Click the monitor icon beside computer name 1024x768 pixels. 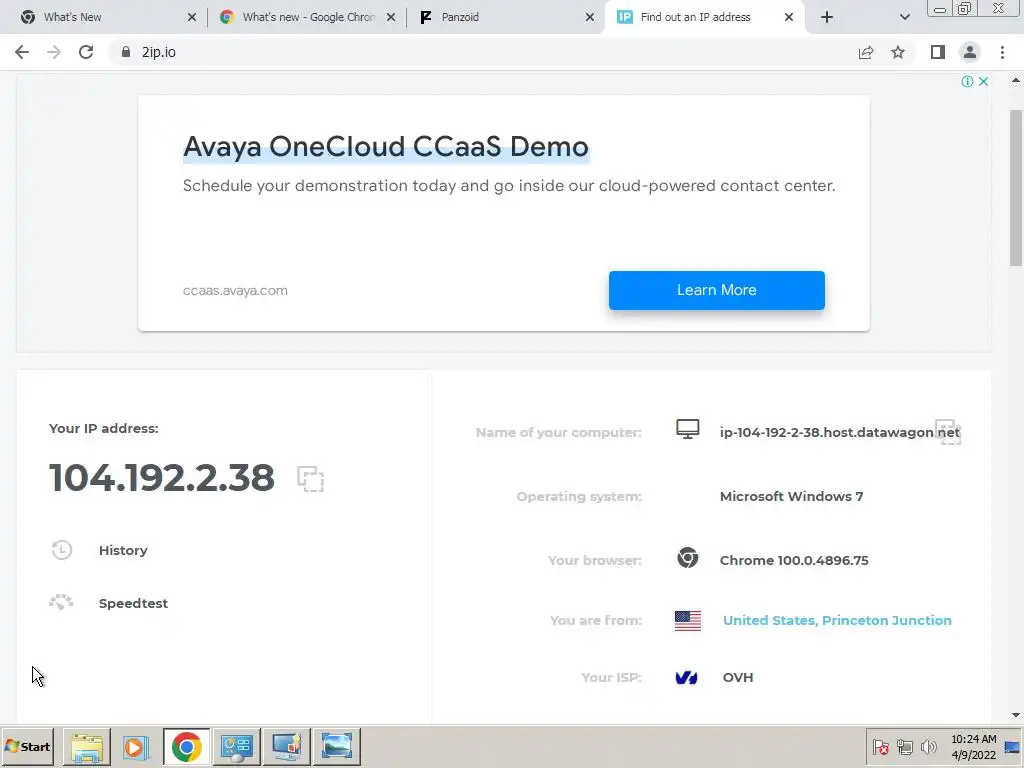click(688, 429)
